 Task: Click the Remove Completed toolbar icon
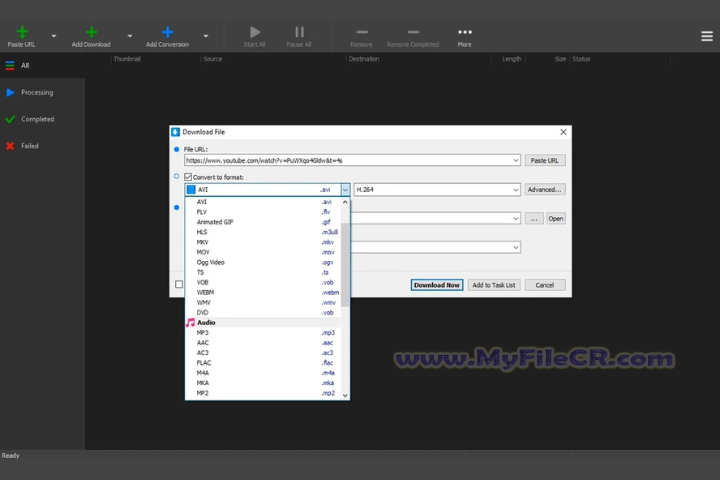413,32
